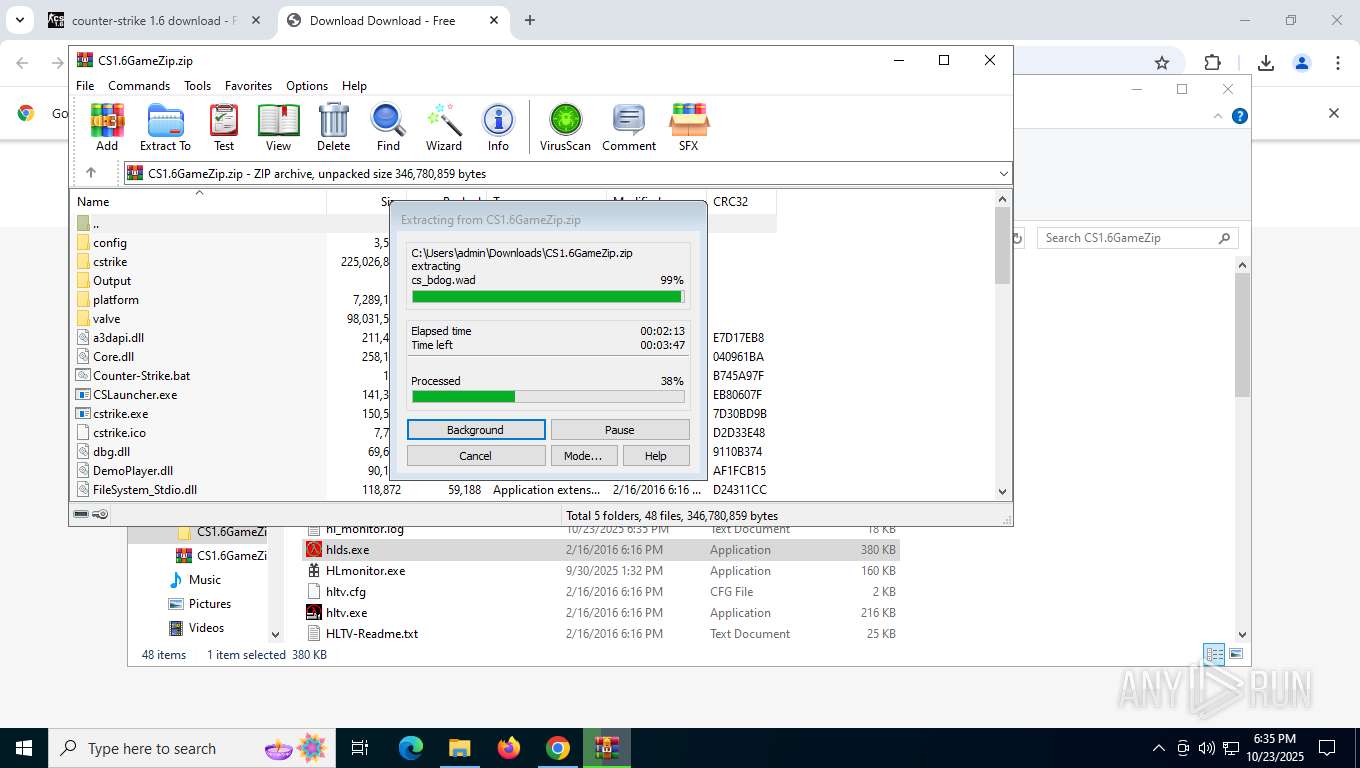Open Chrome three-dot menu

click(x=1338, y=62)
